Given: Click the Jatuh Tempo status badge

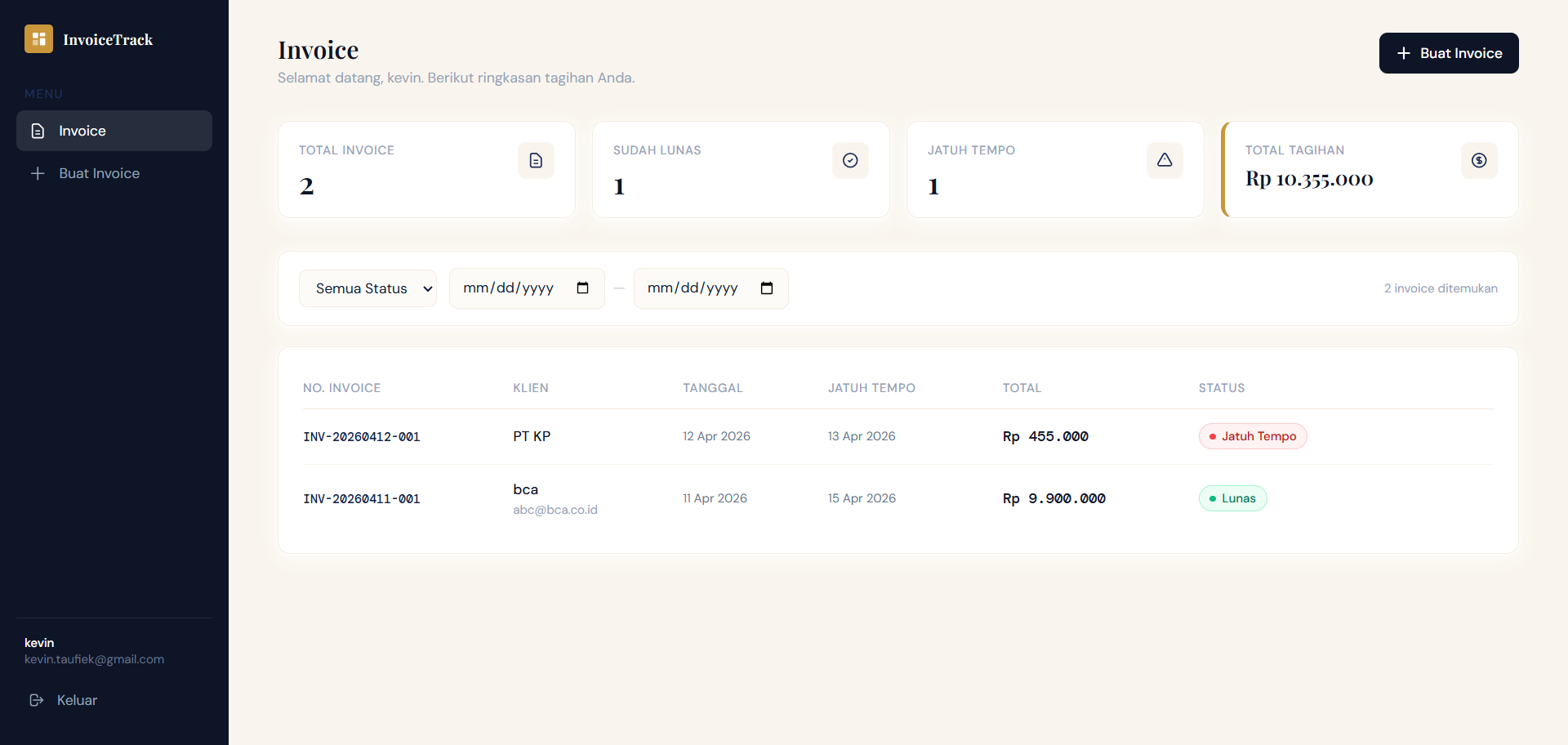Looking at the screenshot, I should [x=1253, y=436].
